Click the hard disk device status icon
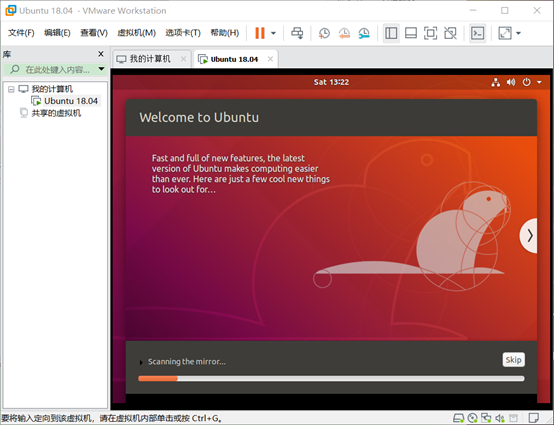Viewport: 554px width, 425px height. (459, 419)
